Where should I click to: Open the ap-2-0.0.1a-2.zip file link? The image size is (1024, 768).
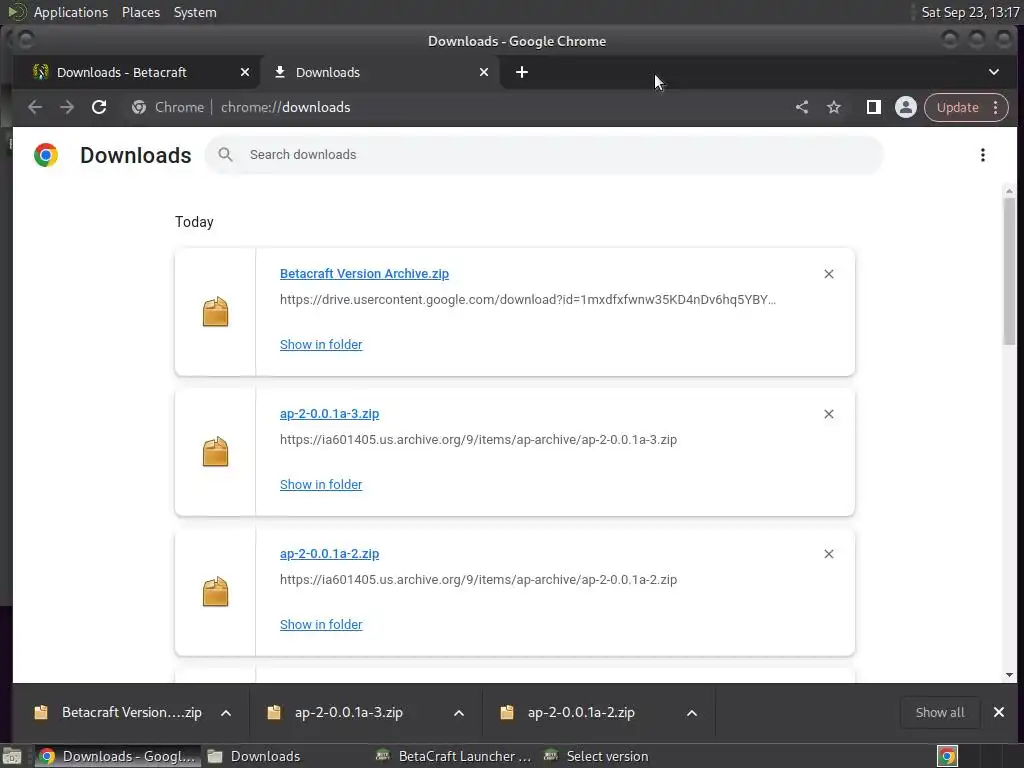point(329,553)
